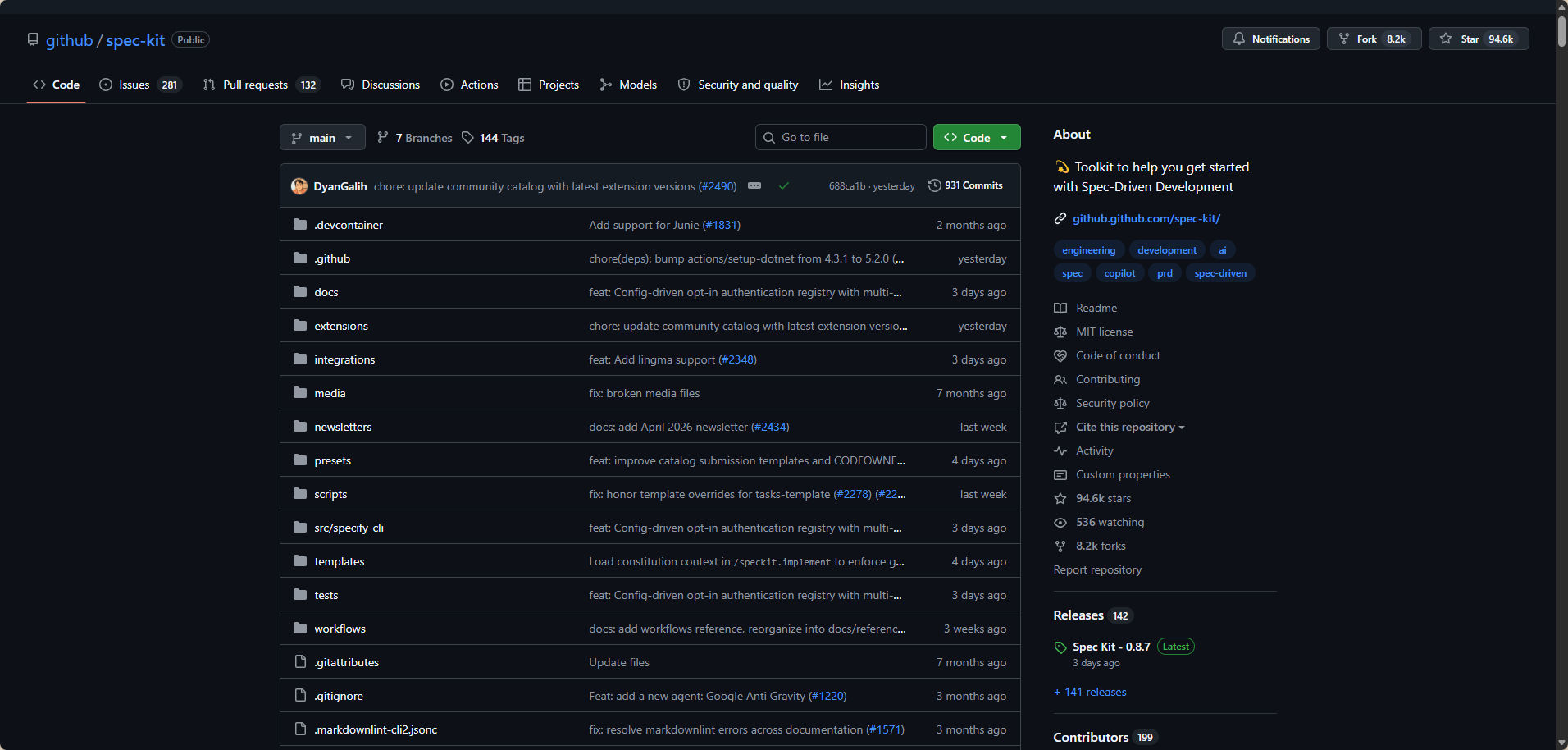Click the file icon for .gitignore
Screen dimensions: 1568x750
300,695
